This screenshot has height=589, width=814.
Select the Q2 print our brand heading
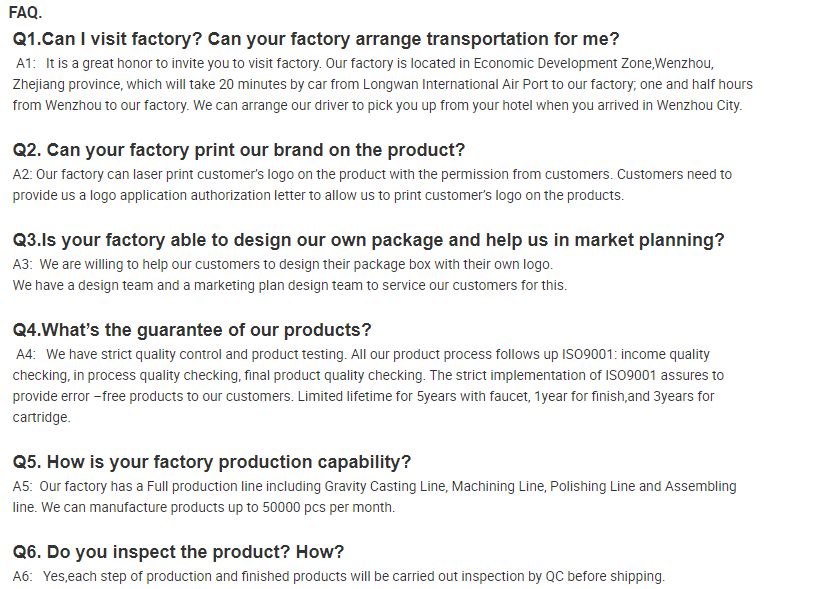pyautogui.click(x=239, y=150)
